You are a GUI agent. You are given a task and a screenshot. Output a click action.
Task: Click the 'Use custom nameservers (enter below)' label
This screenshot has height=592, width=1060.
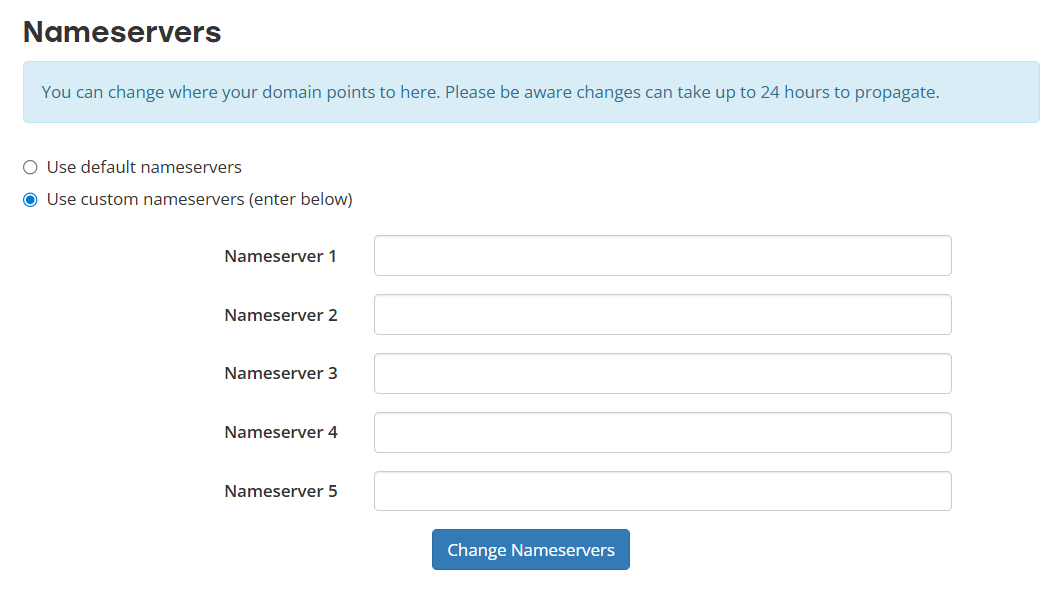(199, 200)
